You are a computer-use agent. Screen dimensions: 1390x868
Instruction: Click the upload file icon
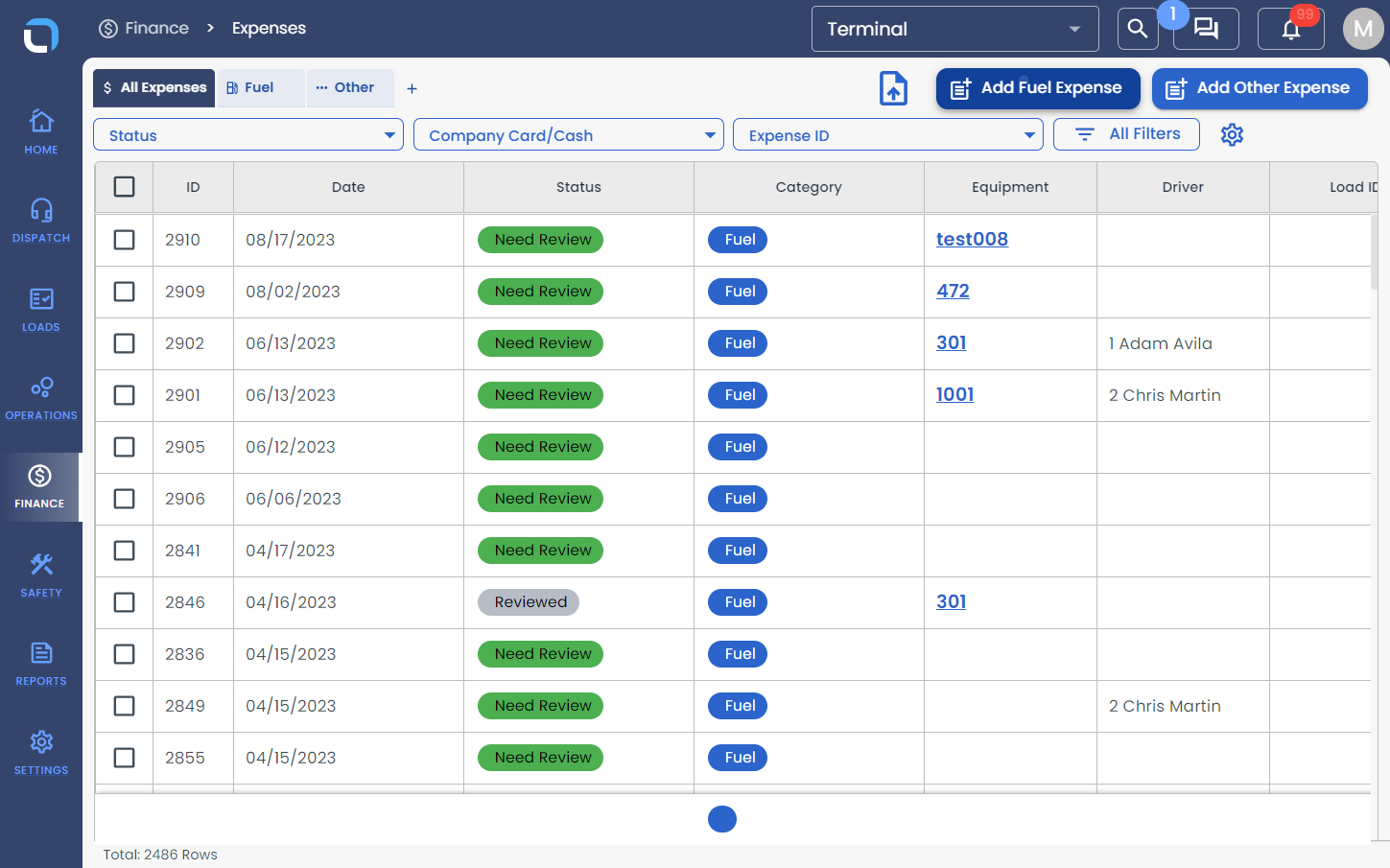[x=894, y=88]
